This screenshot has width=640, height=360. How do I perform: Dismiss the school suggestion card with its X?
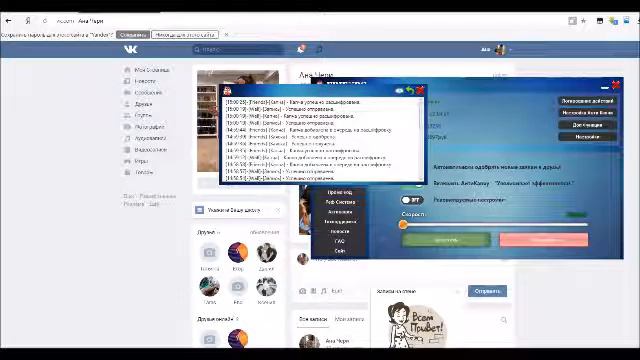278,210
